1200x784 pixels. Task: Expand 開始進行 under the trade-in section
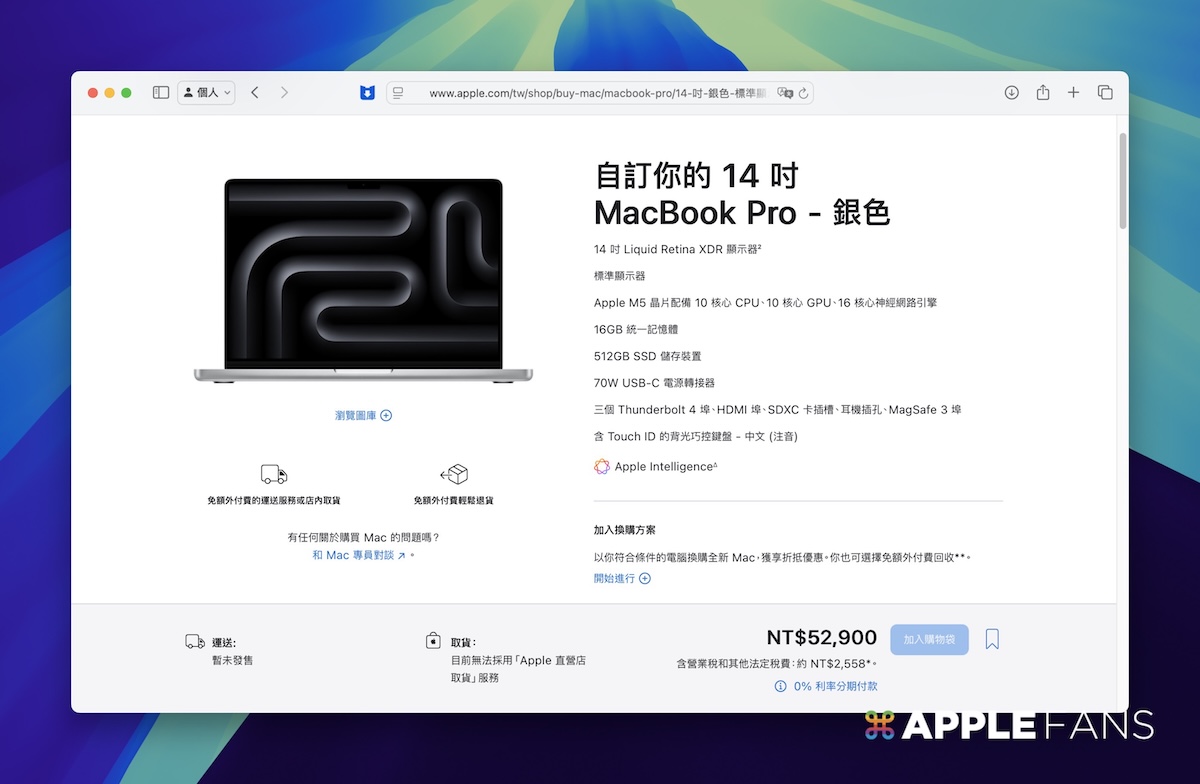point(622,578)
